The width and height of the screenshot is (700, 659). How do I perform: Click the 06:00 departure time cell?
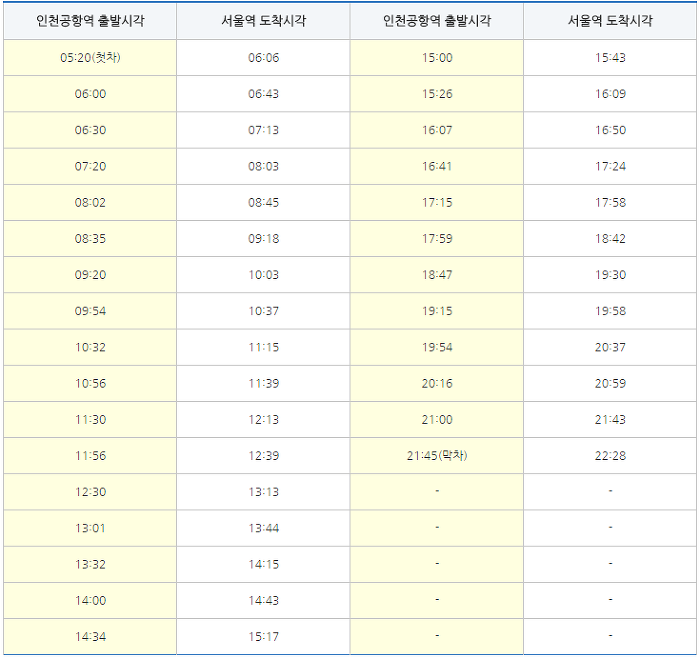[90, 94]
